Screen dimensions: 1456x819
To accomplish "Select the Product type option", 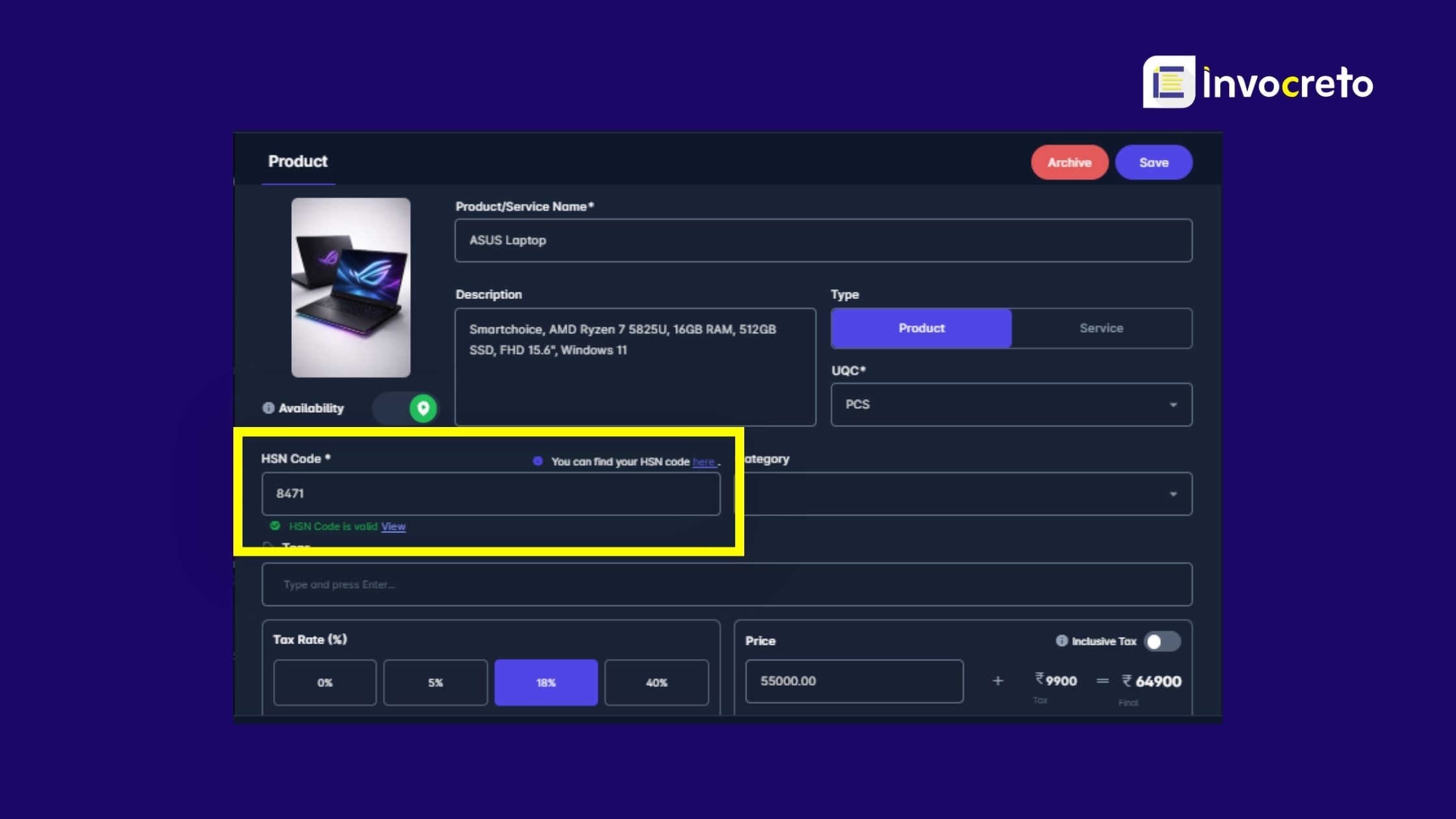I will click(921, 328).
